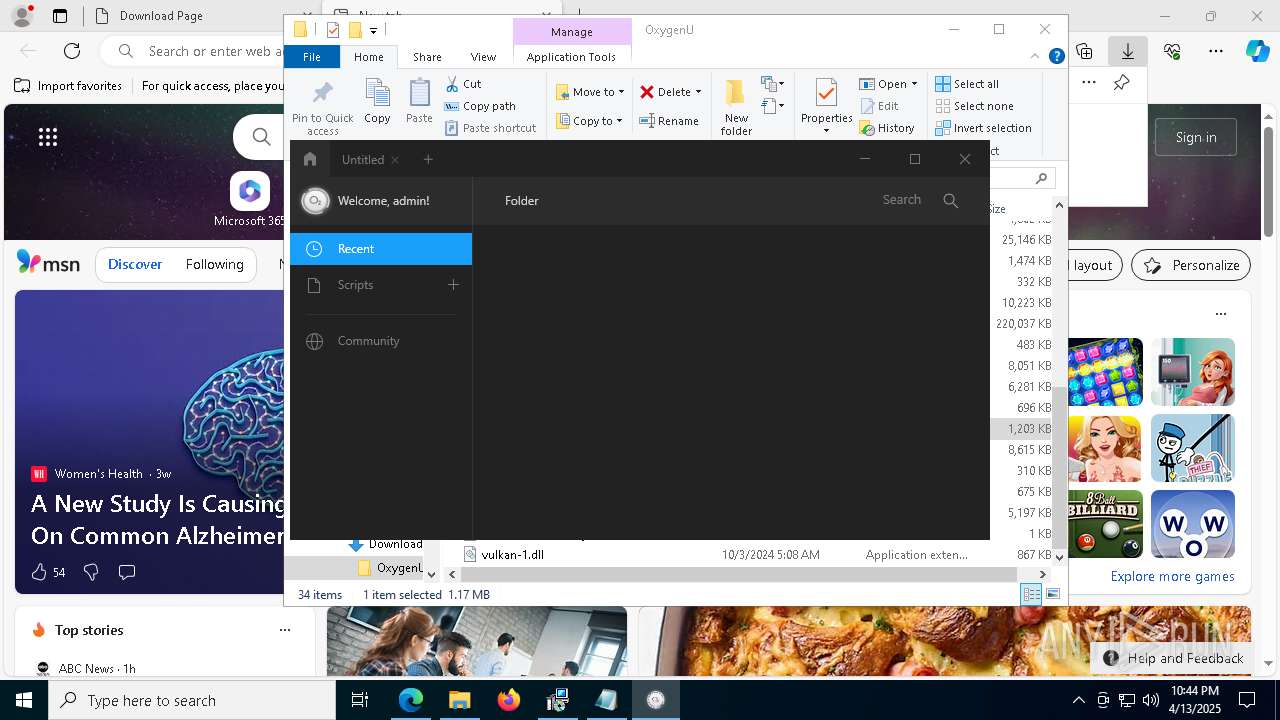
Task: Click the taskbar search box
Action: [192, 700]
